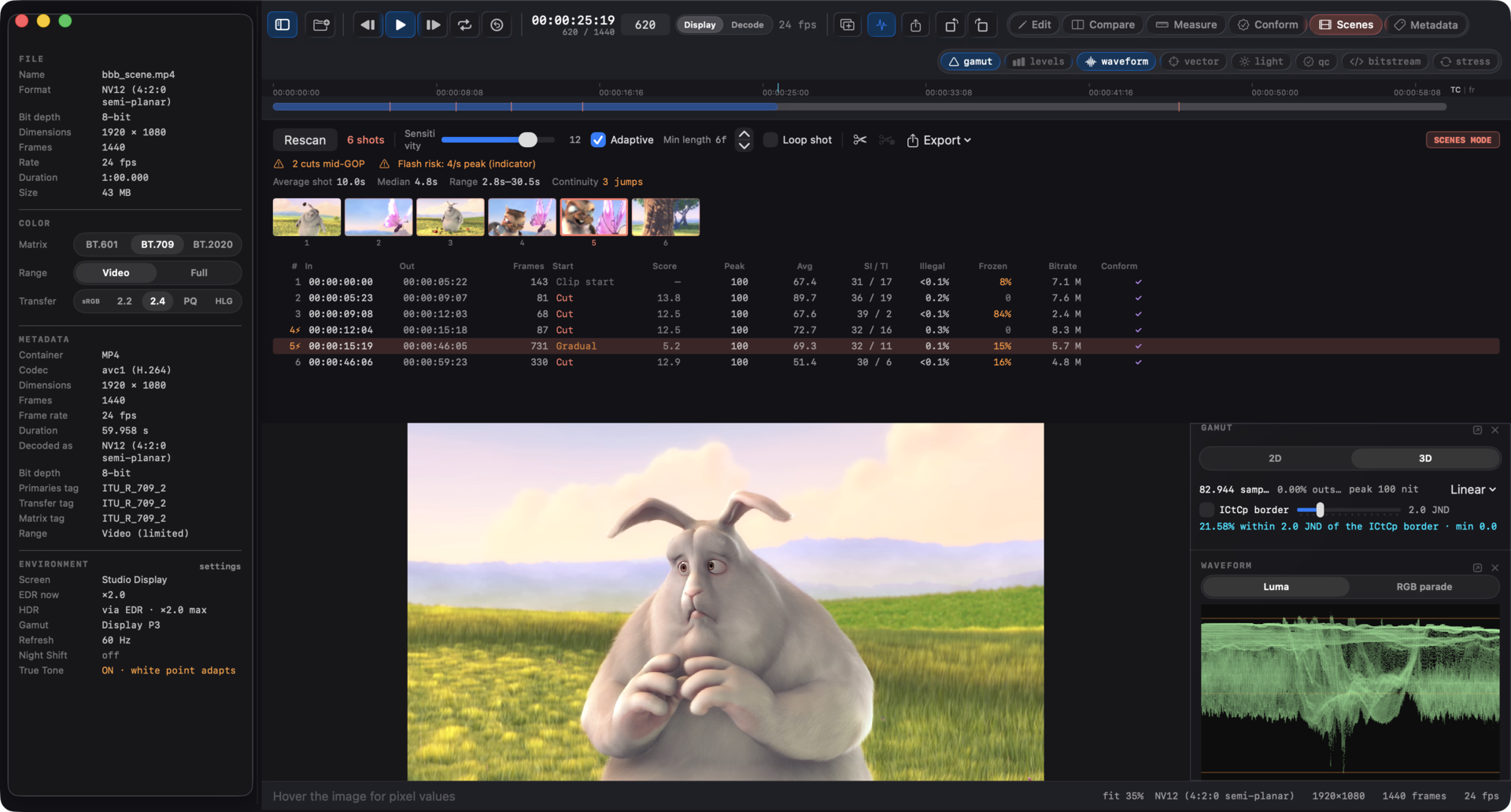
Task: Enable the stress scope
Action: (x=1465, y=61)
